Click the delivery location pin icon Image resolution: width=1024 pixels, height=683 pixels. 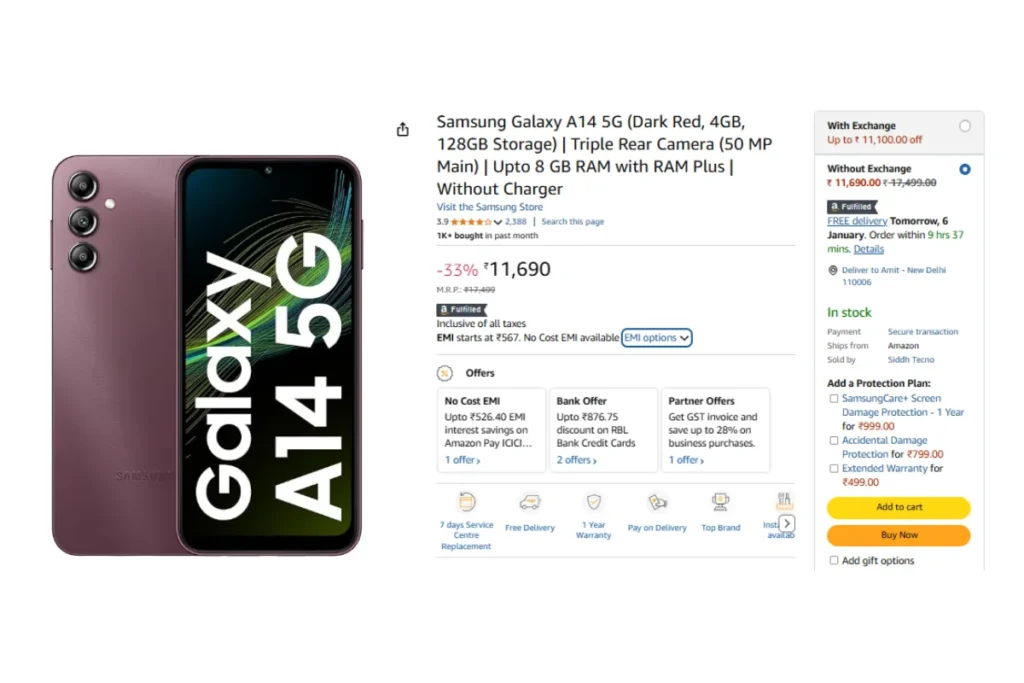click(x=833, y=270)
